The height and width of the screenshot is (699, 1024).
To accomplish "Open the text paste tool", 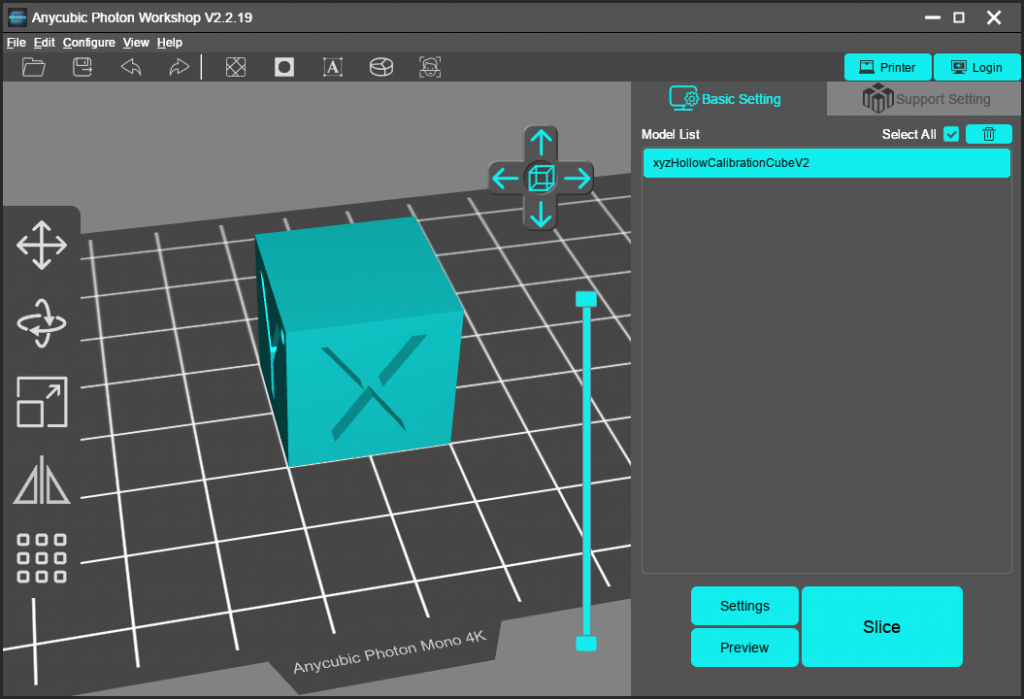I will [332, 67].
